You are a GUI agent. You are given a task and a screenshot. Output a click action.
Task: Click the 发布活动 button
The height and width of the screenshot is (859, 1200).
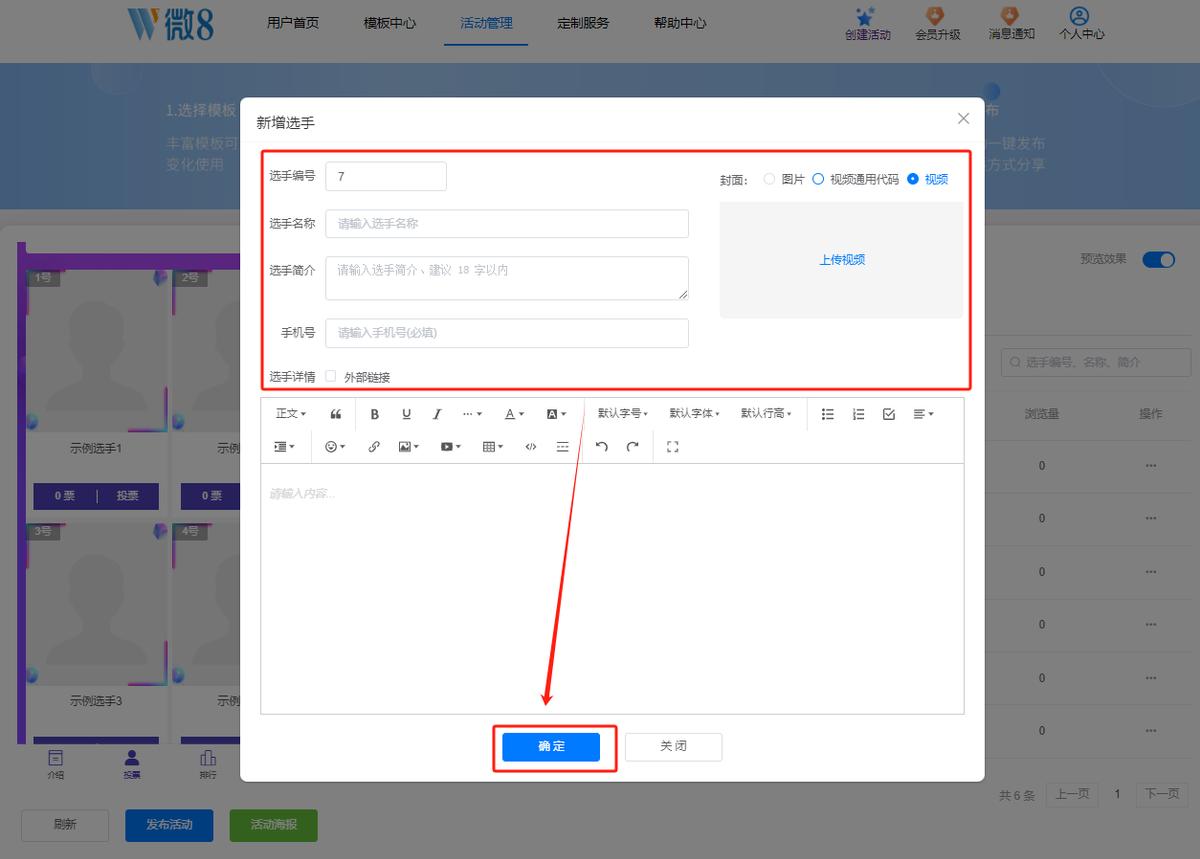click(x=169, y=825)
